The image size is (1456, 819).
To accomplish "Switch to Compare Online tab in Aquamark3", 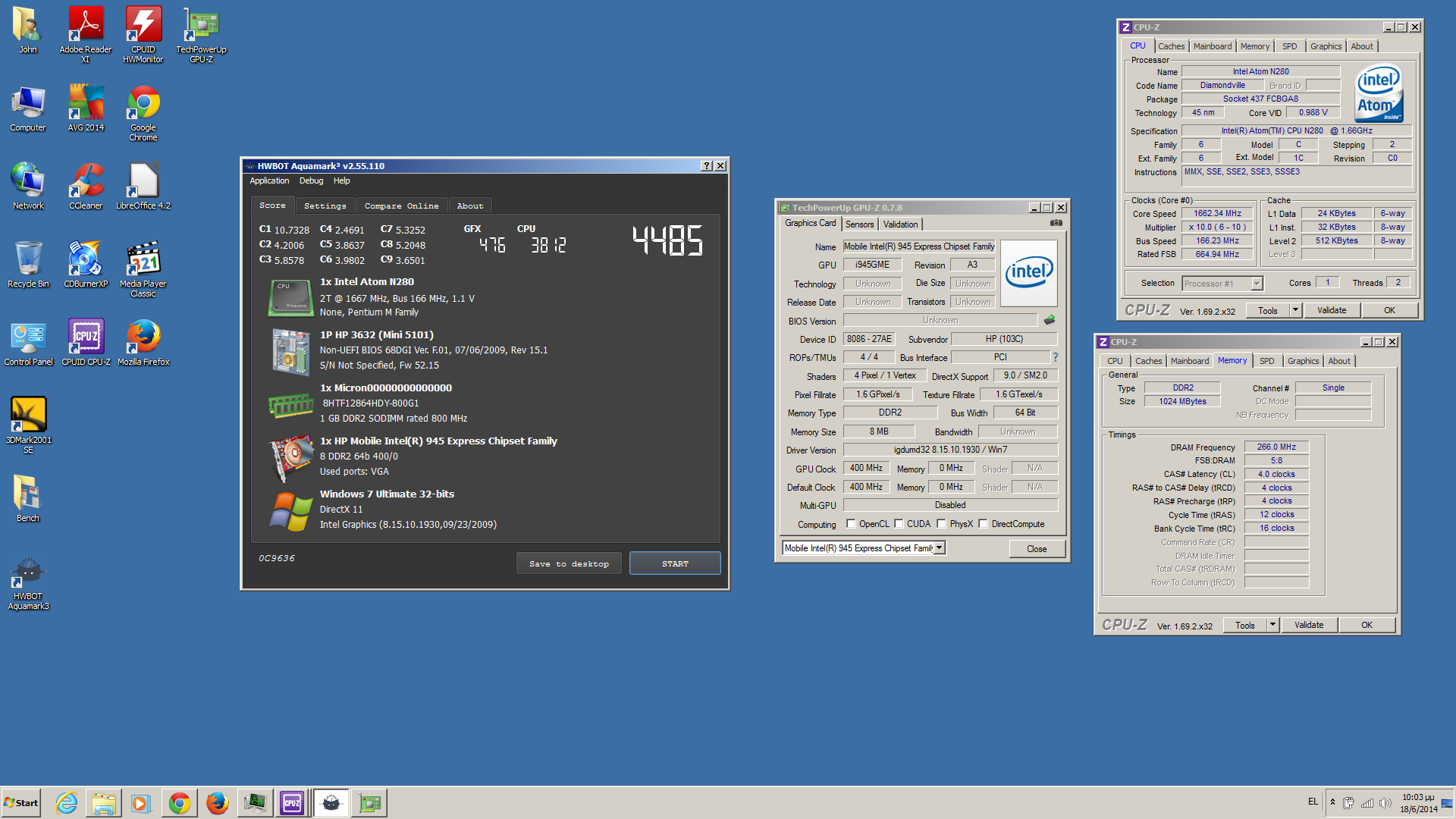I will click(x=401, y=206).
